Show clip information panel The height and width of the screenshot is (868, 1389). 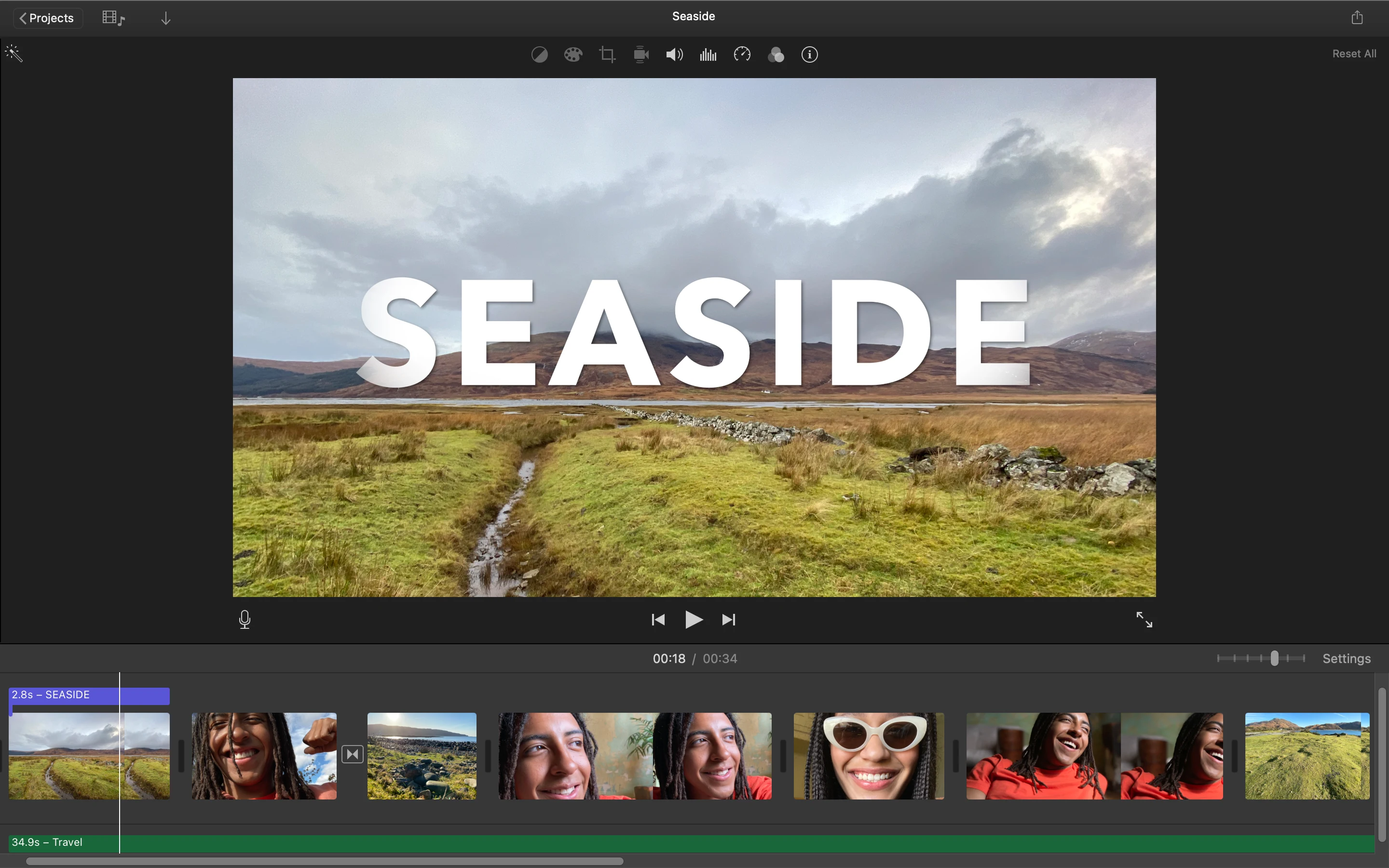809,54
